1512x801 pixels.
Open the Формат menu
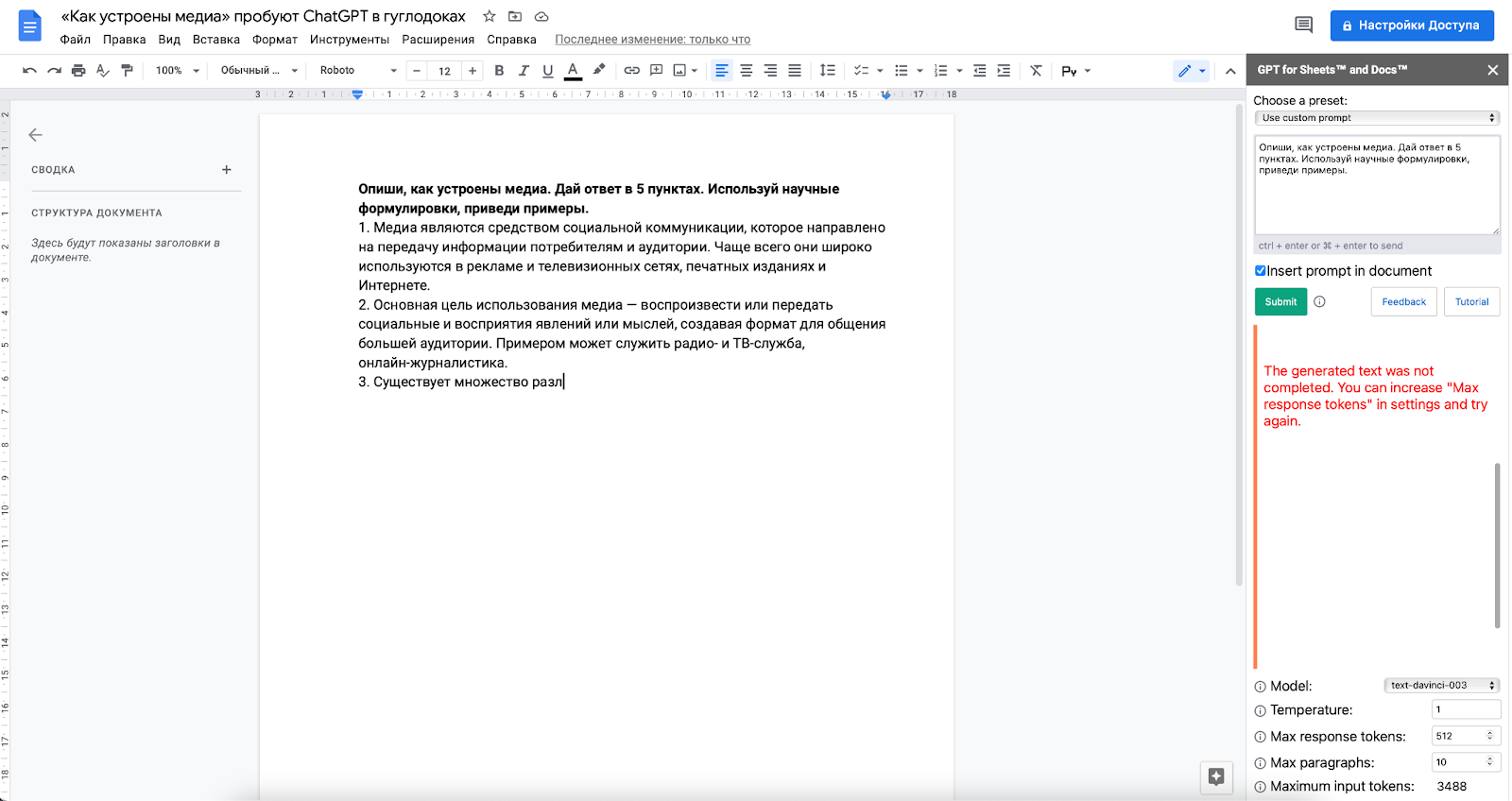[x=275, y=40]
